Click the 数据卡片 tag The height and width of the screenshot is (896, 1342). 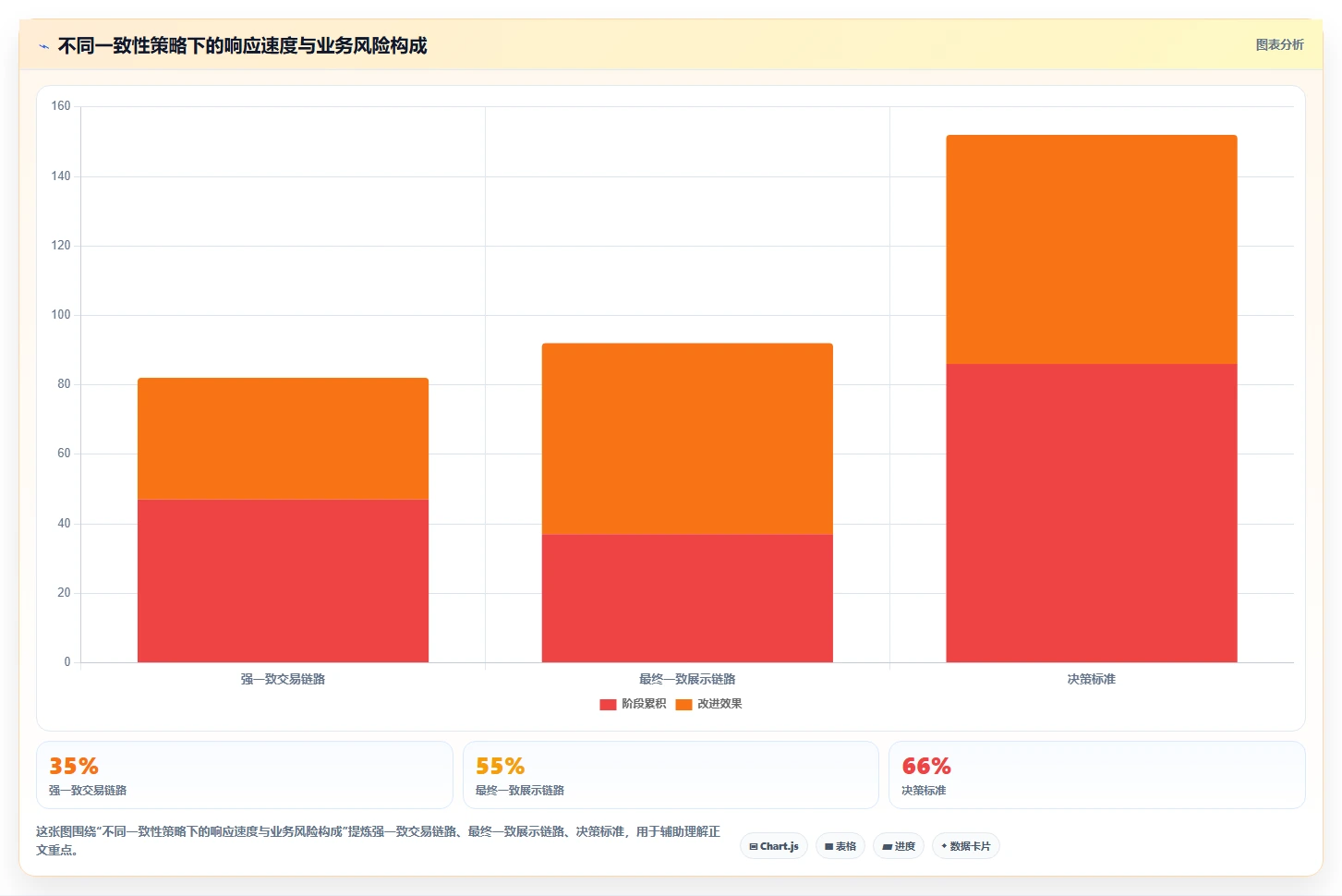point(966,846)
